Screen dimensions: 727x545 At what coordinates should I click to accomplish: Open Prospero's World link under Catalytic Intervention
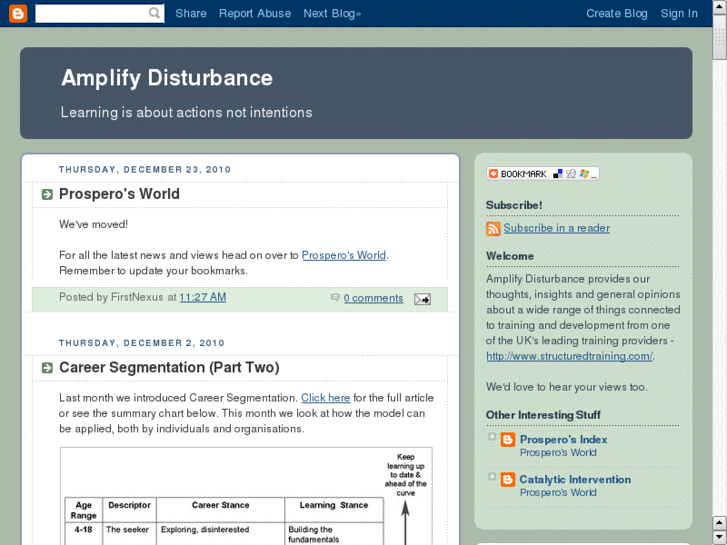[558, 493]
